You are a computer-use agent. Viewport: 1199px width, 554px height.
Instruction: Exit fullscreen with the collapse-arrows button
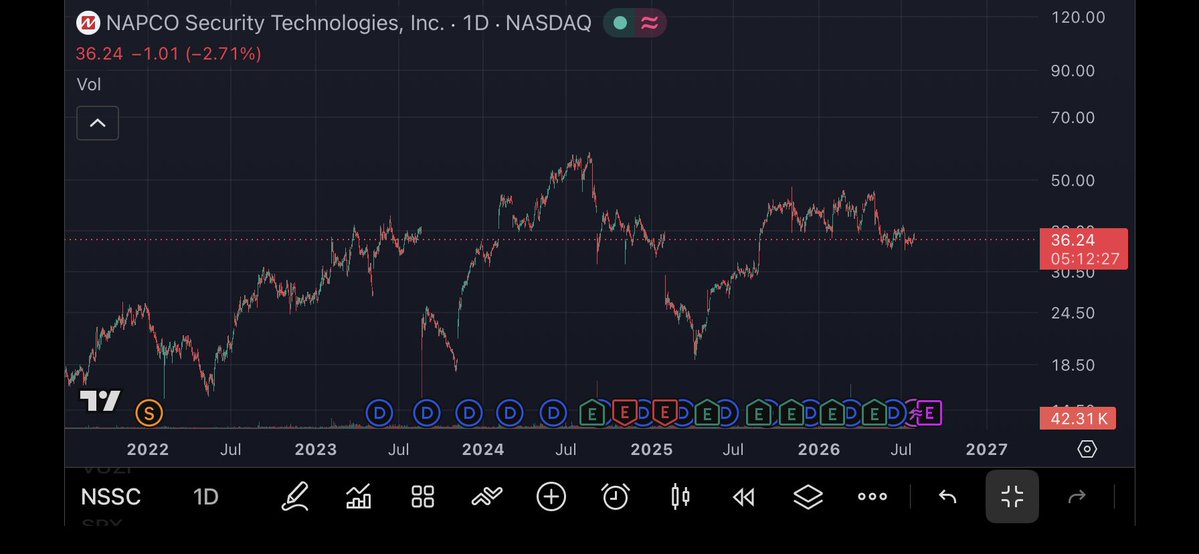pyautogui.click(x=1012, y=497)
